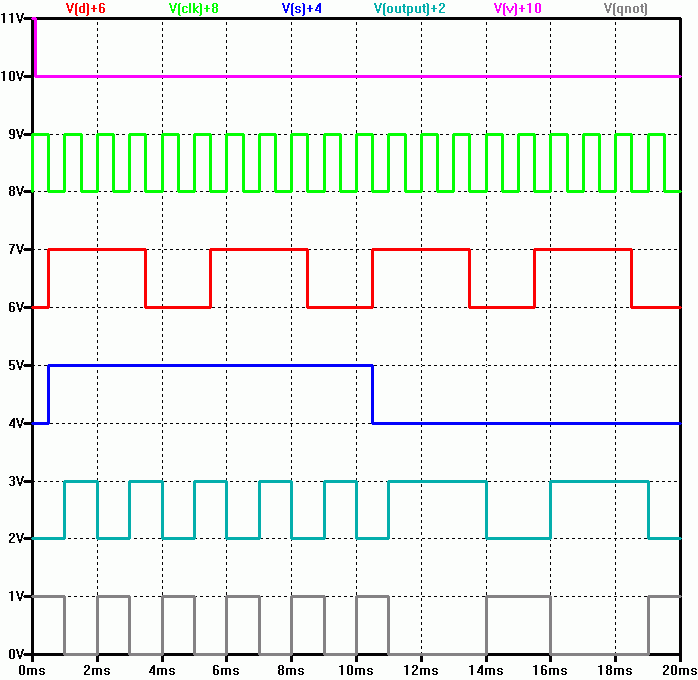This screenshot has height=680, width=698.
Task: Click the 4V vertical axis label
Action: tap(16, 423)
